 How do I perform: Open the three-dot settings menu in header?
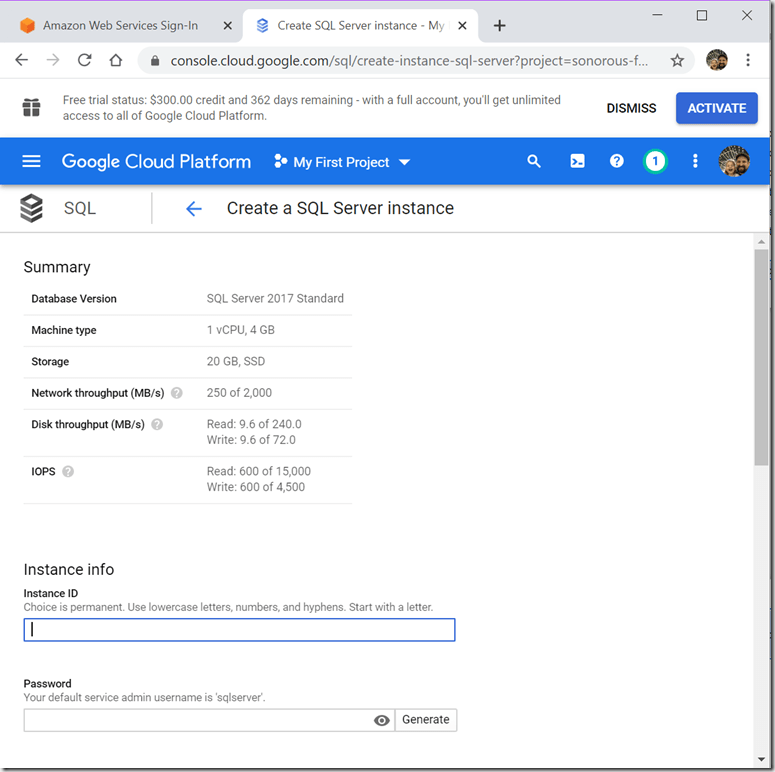[696, 162]
